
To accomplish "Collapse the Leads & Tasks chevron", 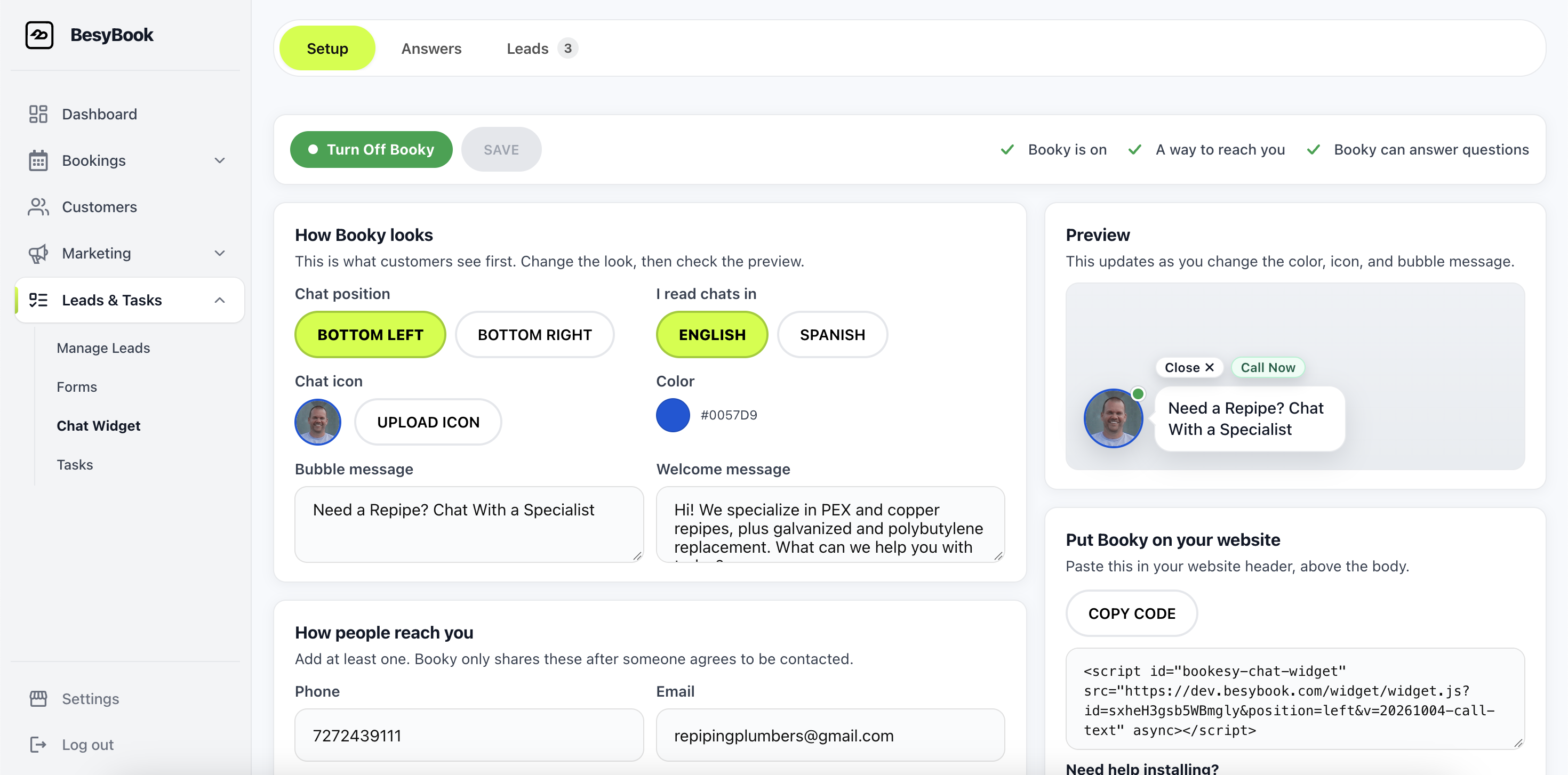I will click(220, 300).
